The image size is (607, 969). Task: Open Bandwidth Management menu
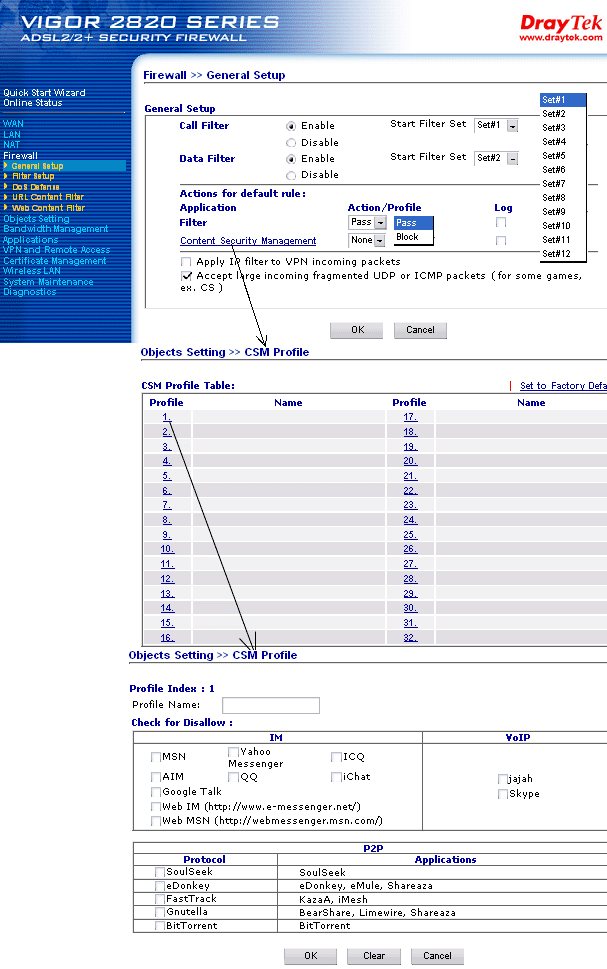(56, 229)
